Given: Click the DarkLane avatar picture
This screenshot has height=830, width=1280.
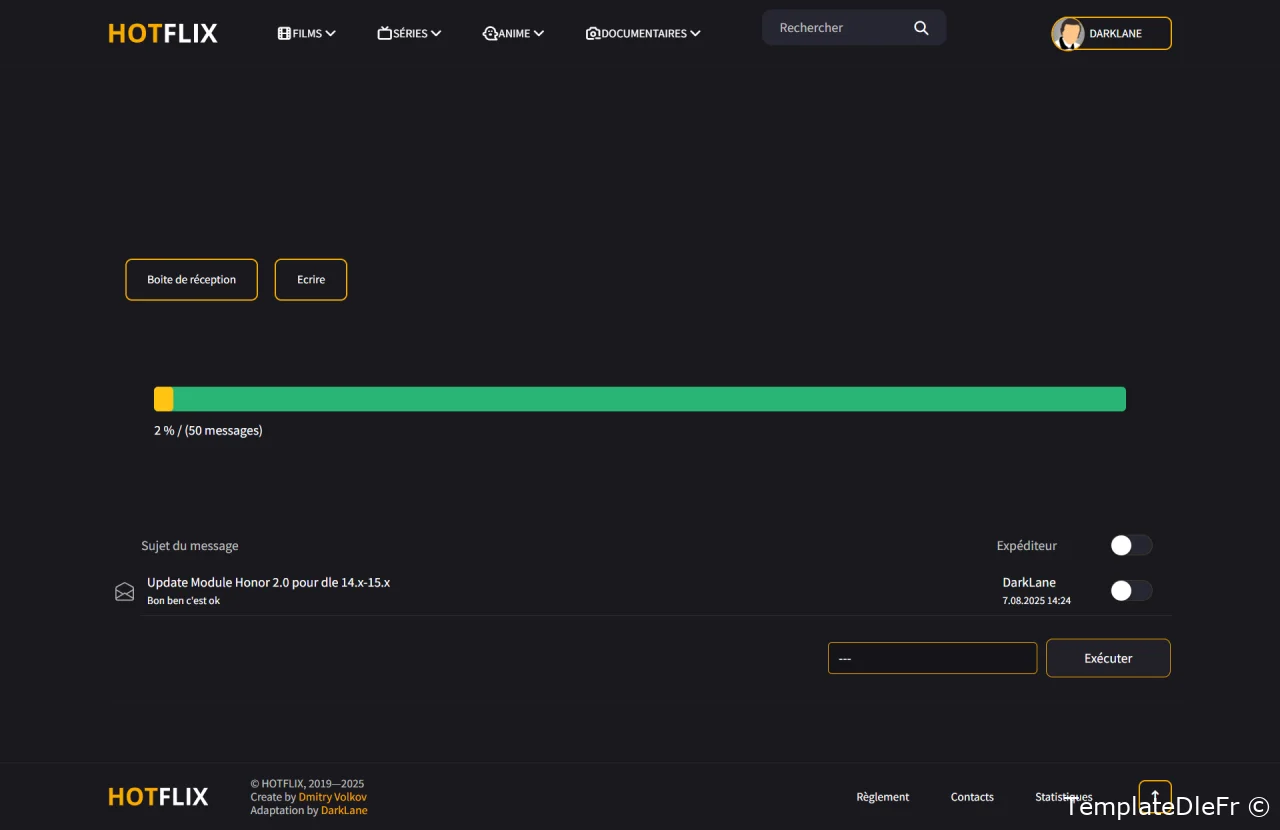Looking at the screenshot, I should pos(1068,34).
